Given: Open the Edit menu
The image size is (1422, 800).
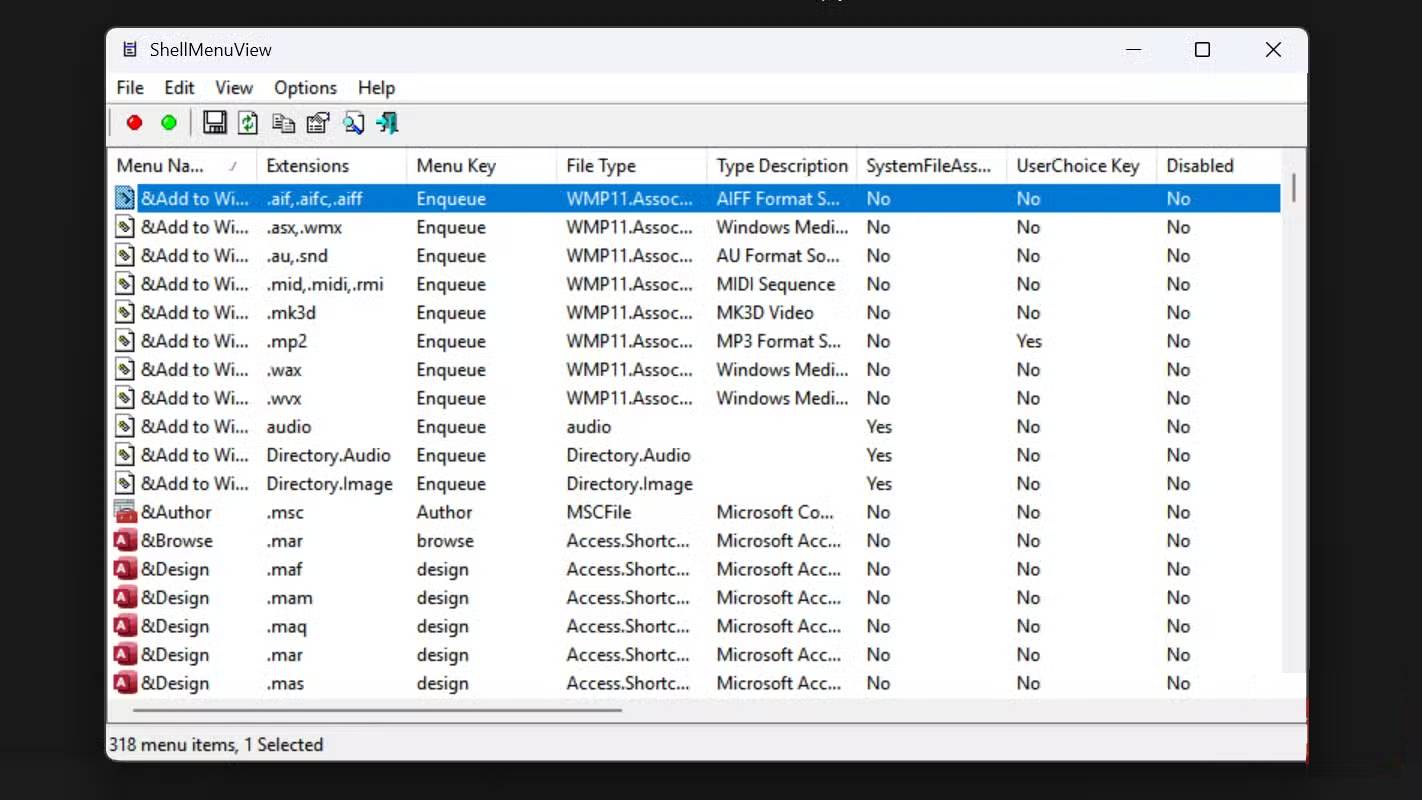Looking at the screenshot, I should tap(180, 88).
